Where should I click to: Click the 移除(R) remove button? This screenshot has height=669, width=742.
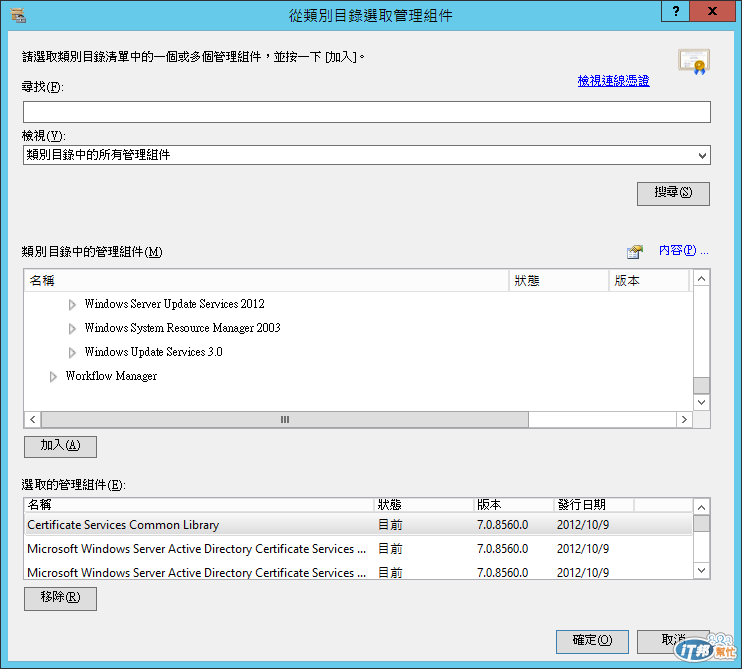point(60,599)
